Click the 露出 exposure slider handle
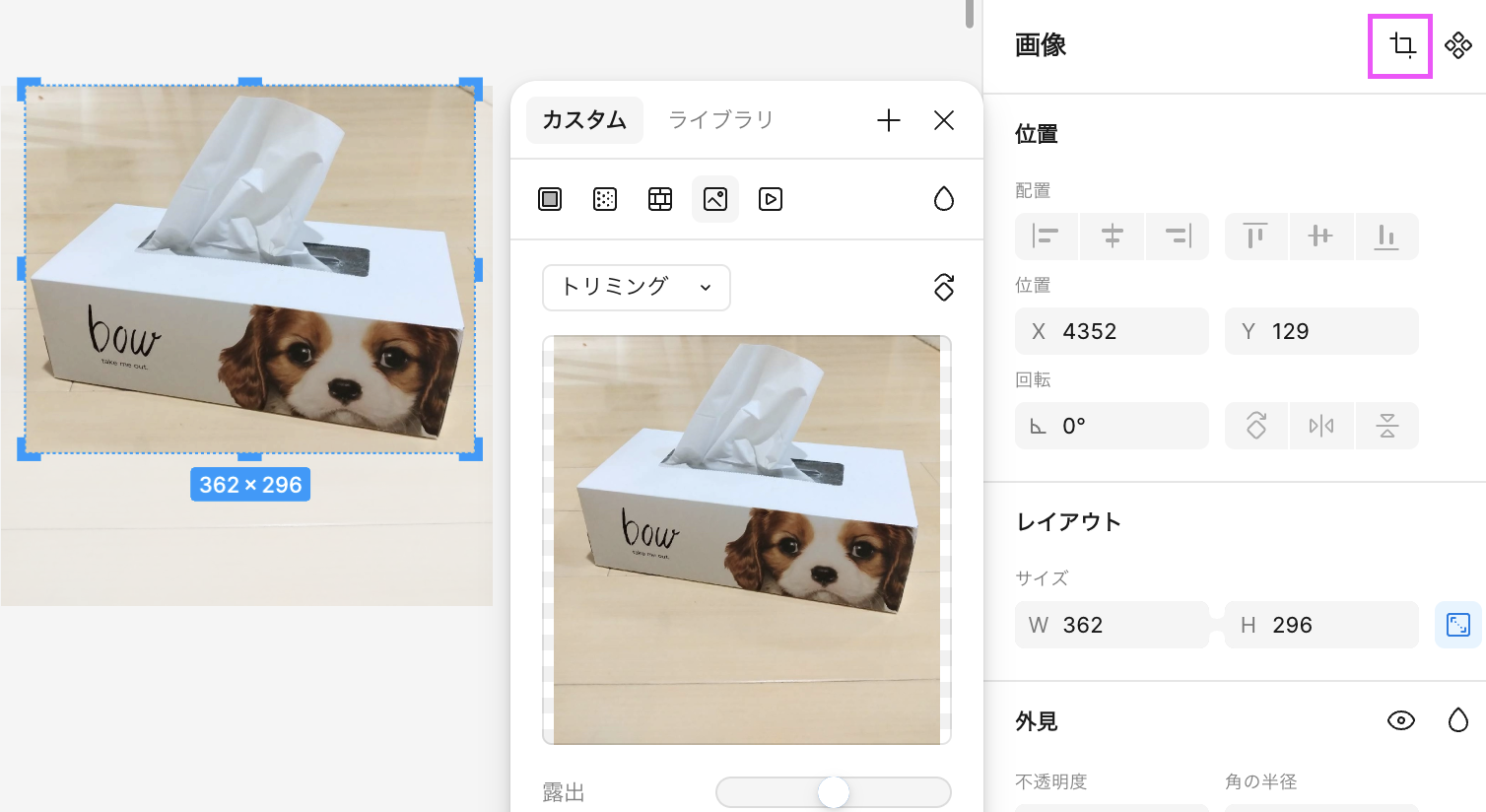The height and width of the screenshot is (812, 1486). [834, 792]
